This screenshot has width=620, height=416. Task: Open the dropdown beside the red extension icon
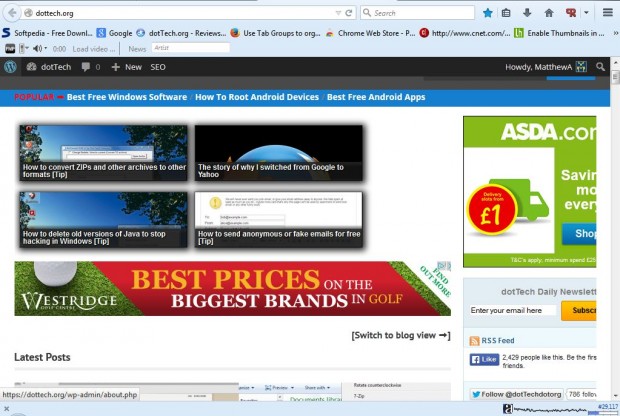(x=586, y=13)
